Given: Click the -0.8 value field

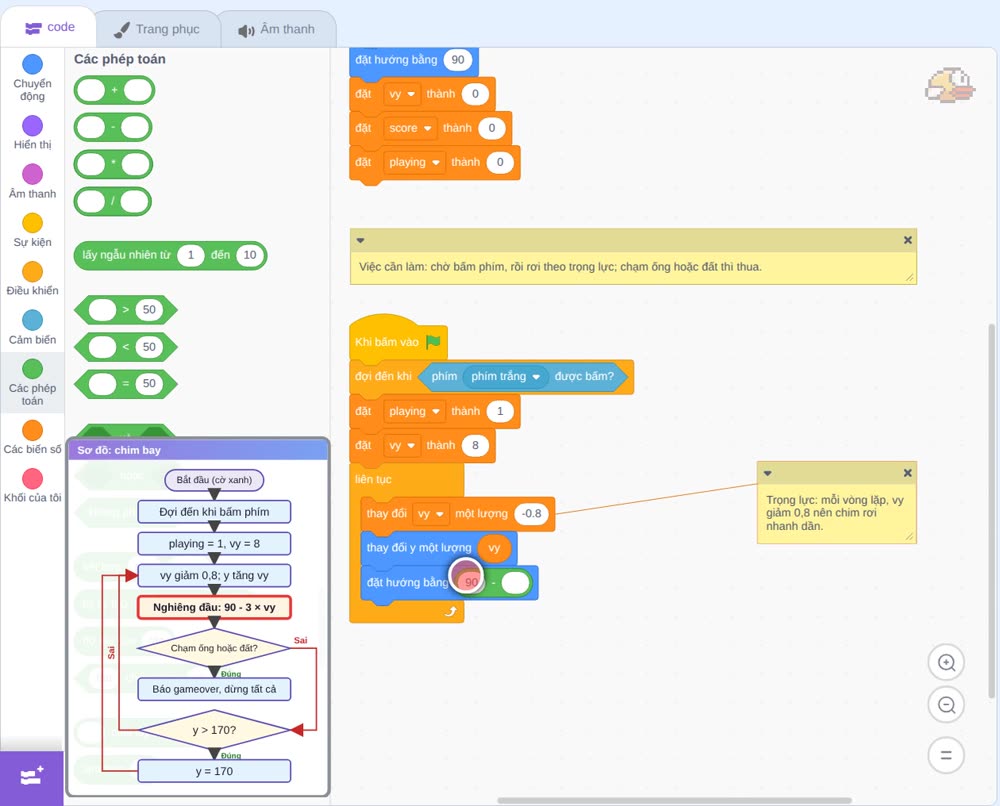Looking at the screenshot, I should tap(531, 514).
